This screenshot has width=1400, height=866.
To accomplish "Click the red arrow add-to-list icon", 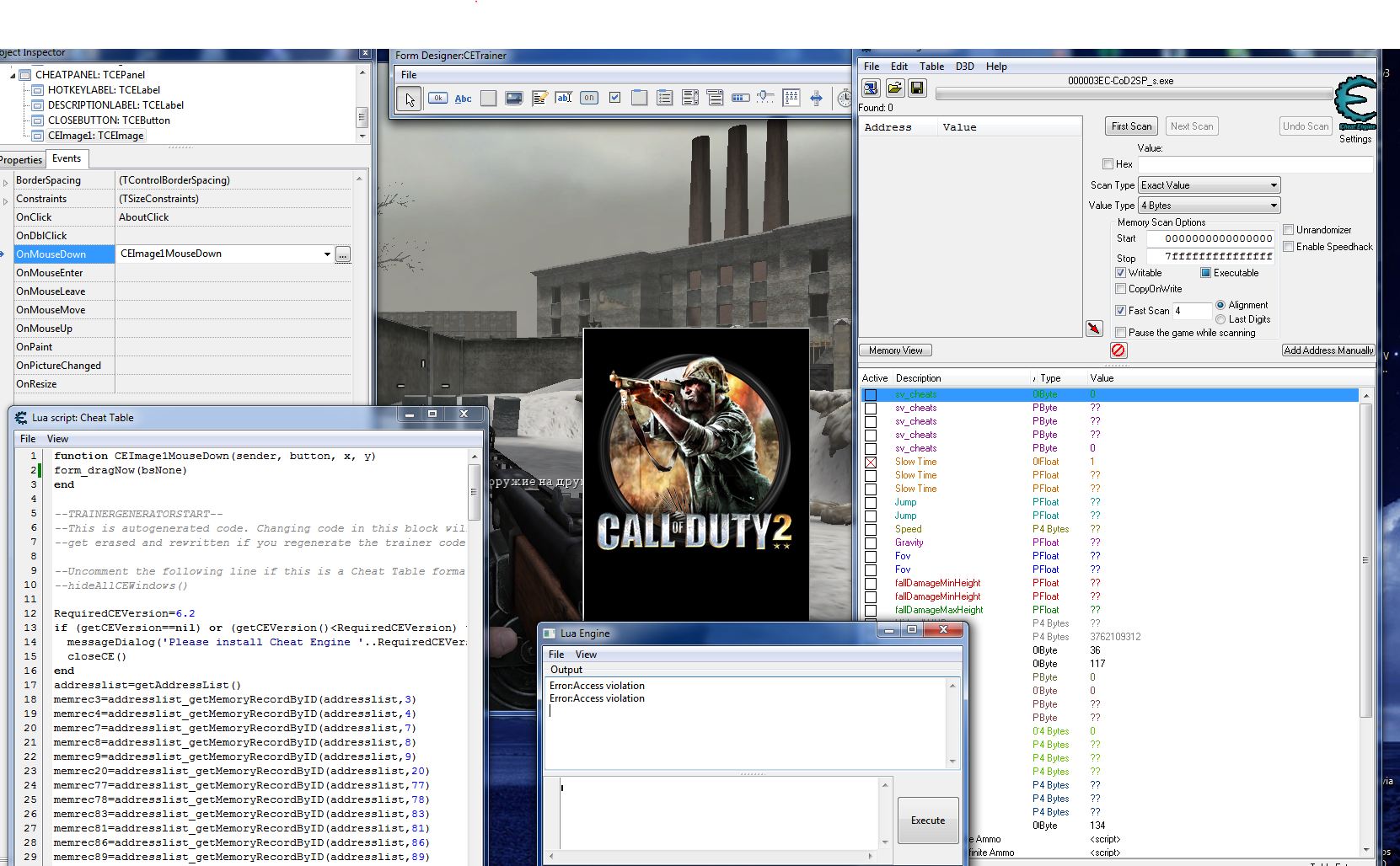I will (x=1094, y=329).
